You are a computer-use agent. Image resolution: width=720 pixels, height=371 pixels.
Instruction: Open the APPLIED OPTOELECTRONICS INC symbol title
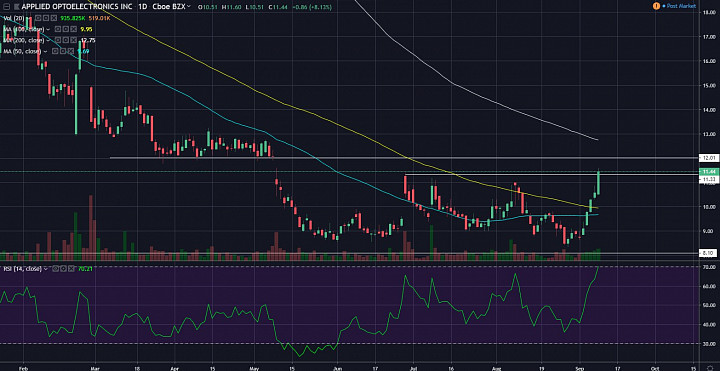click(77, 6)
